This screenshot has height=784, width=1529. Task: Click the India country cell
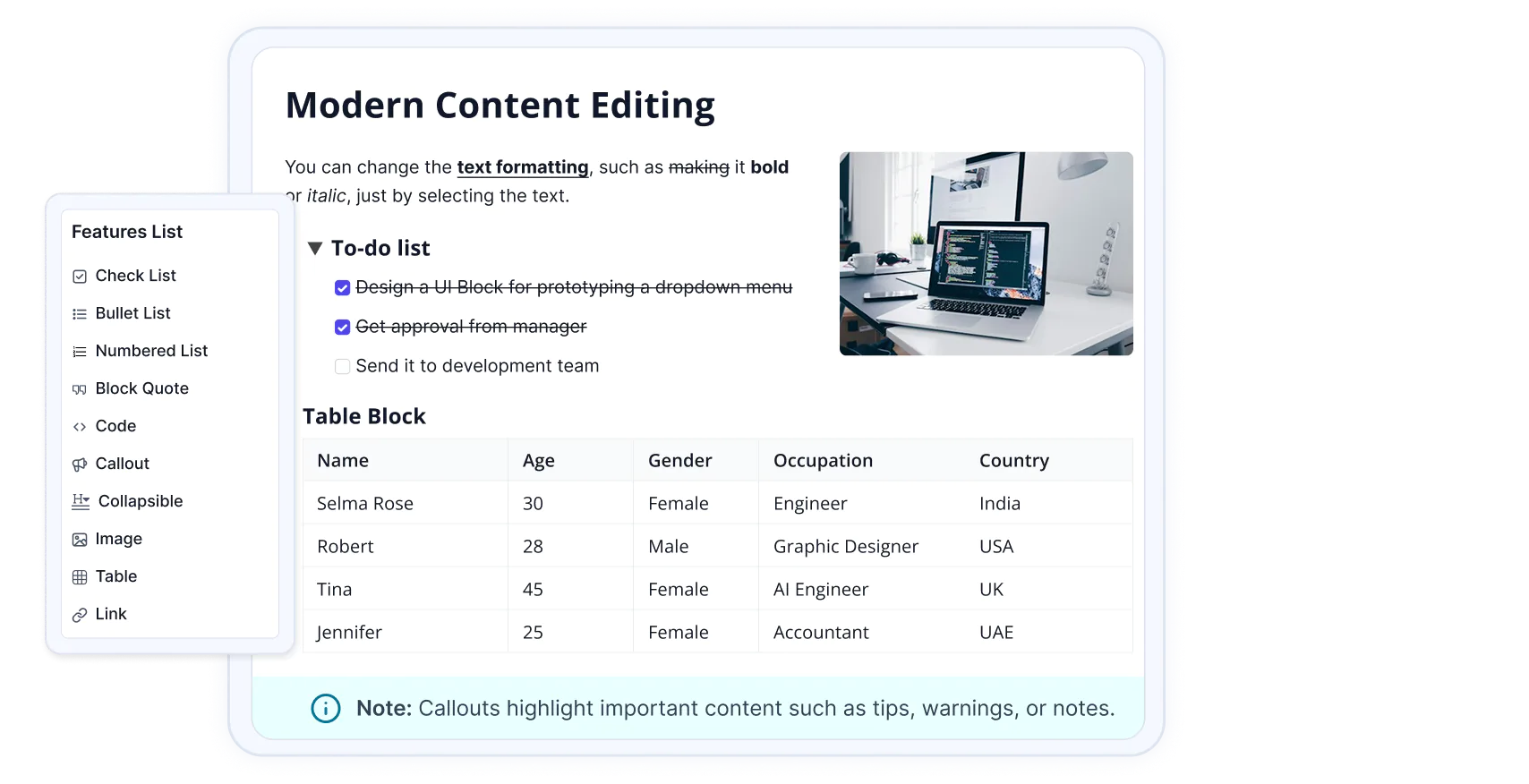tap(1000, 503)
